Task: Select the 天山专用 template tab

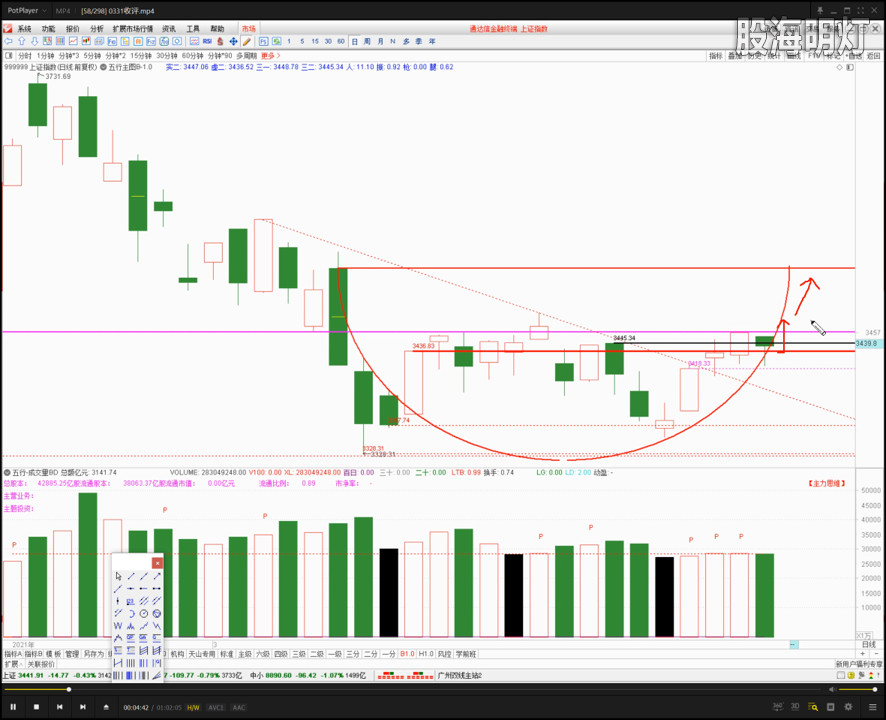Action: click(x=202, y=654)
